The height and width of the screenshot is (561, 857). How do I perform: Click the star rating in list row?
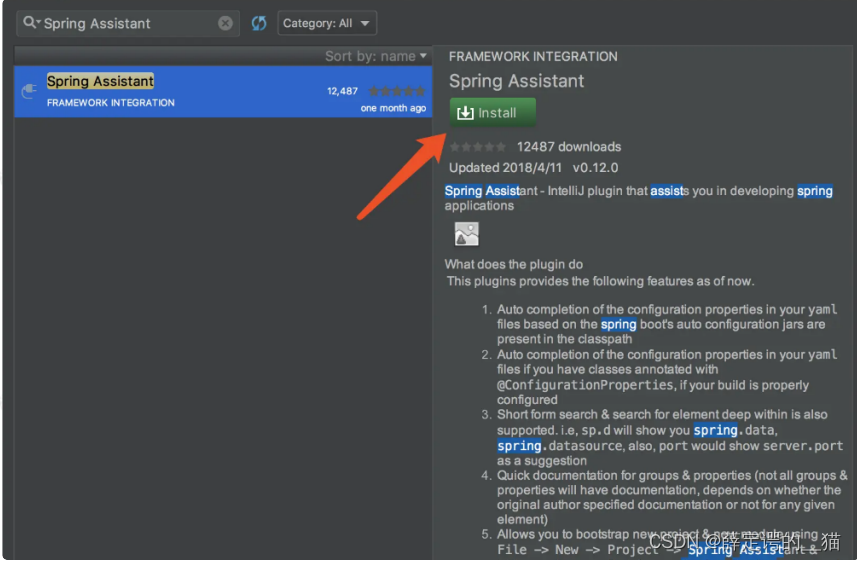coord(397,91)
